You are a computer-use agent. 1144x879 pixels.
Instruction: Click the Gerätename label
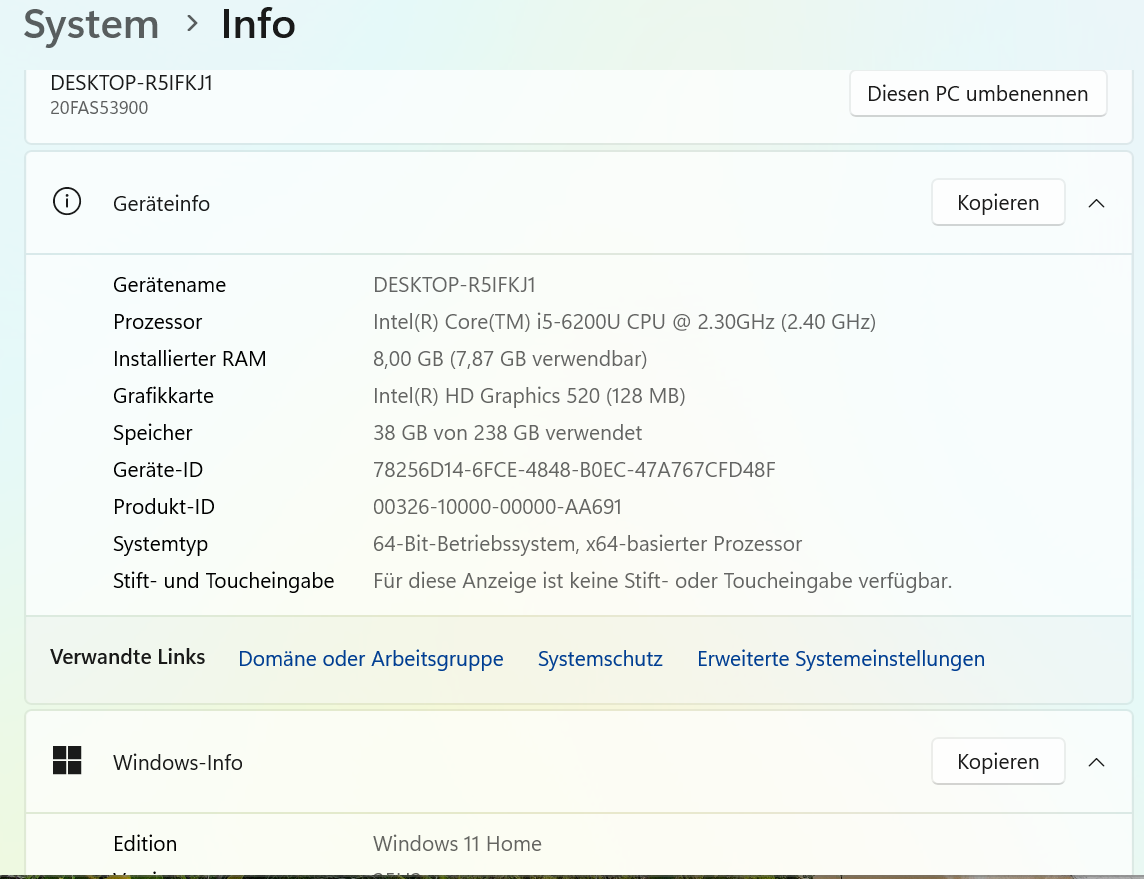(x=169, y=284)
